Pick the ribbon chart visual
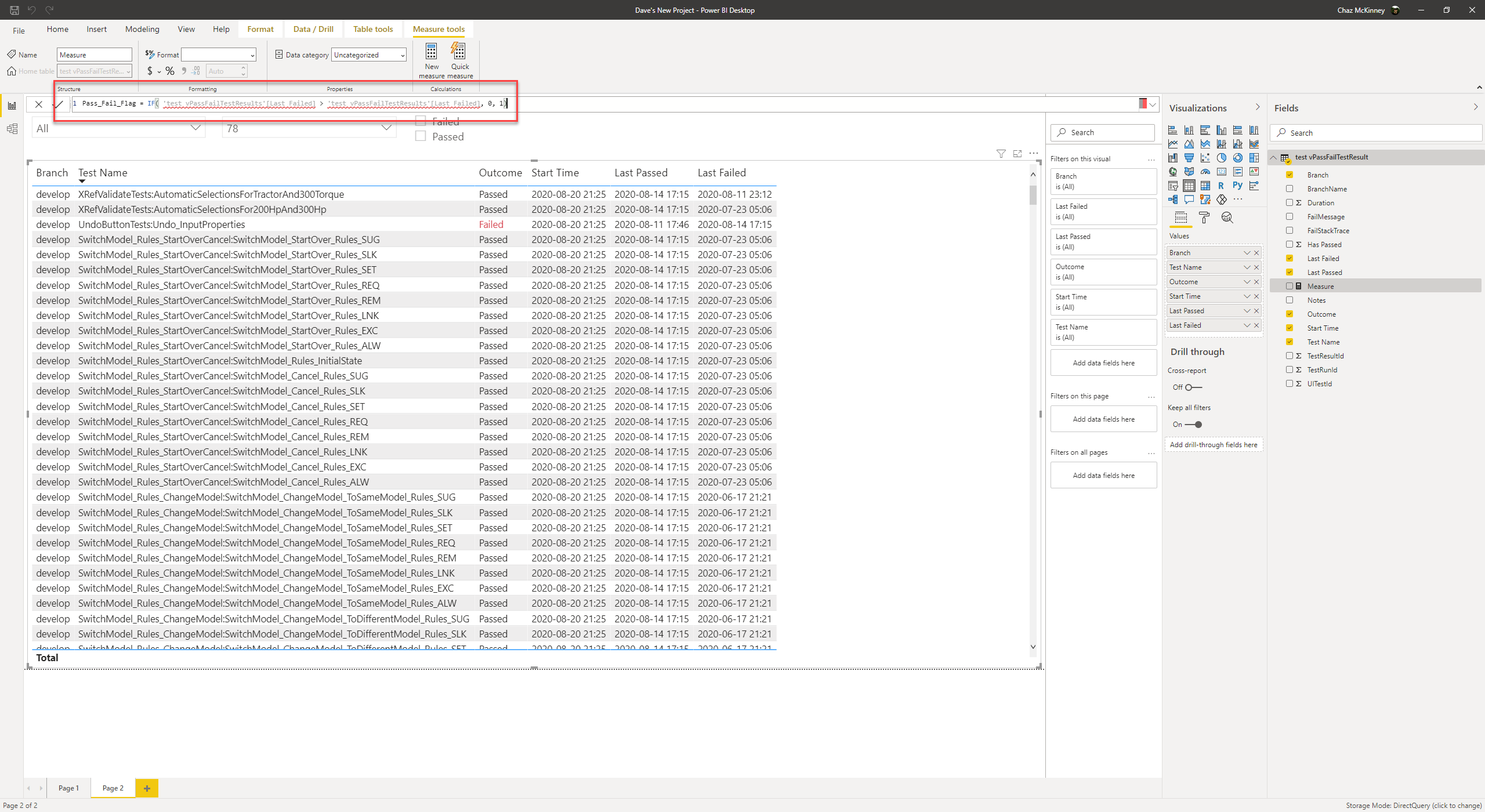The height and width of the screenshot is (812, 1485). pos(1254,144)
